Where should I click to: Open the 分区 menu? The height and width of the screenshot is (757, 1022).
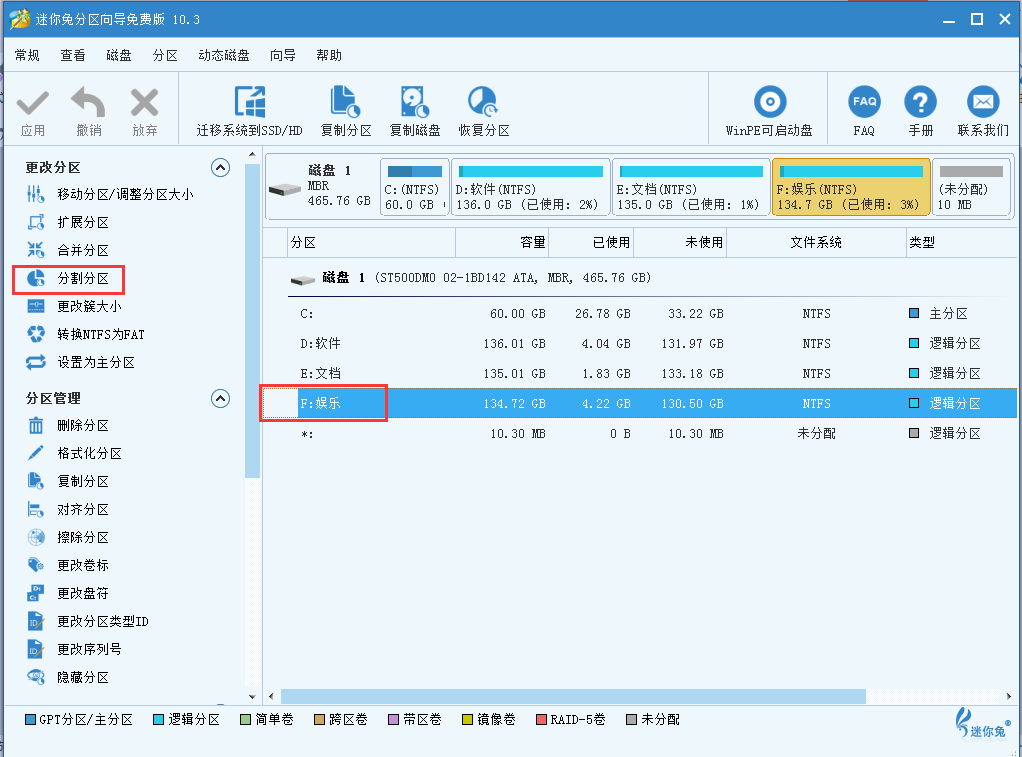pos(165,55)
